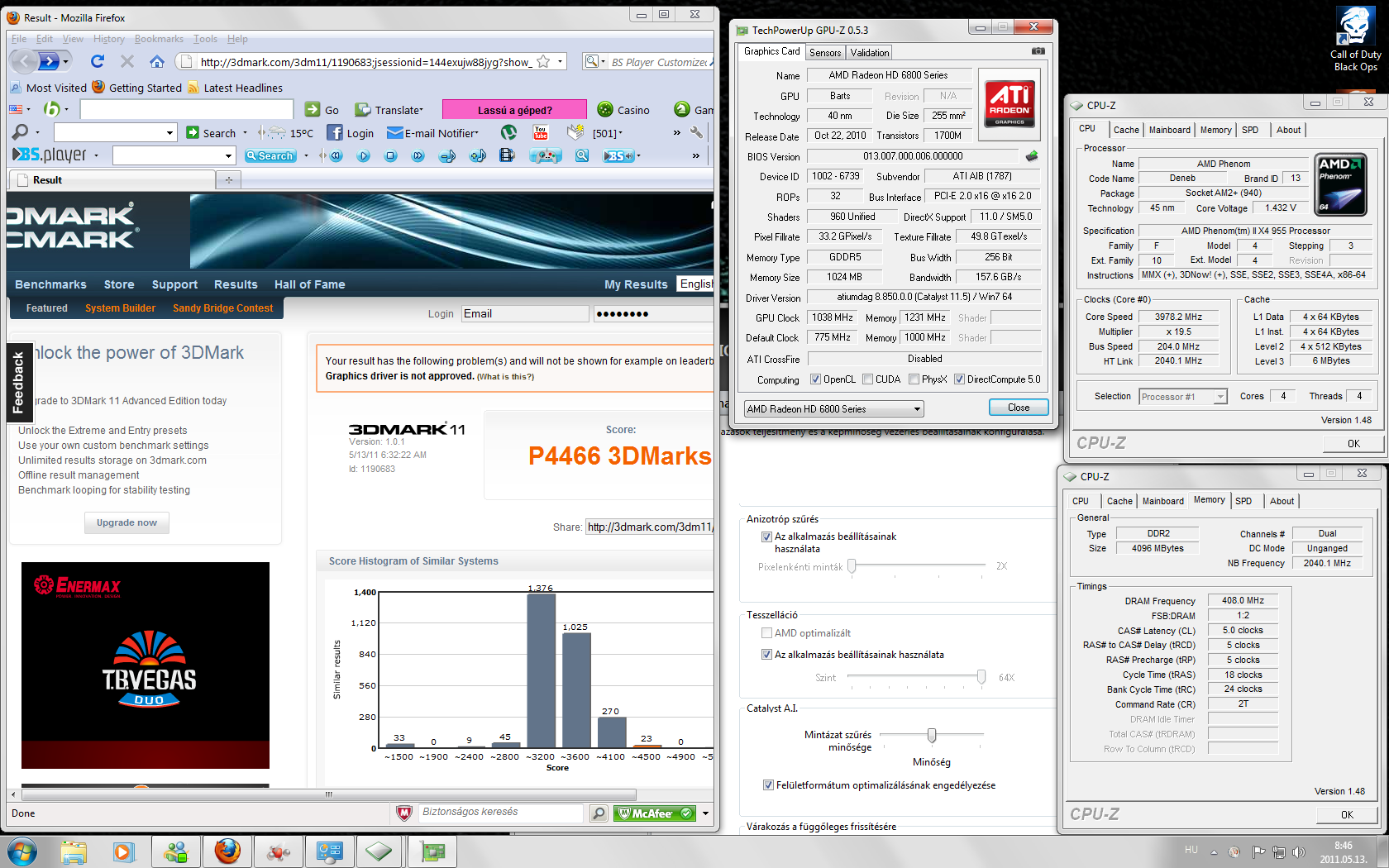Toggle the DirectCompute 5.0 checkbox
This screenshot has width=1389, height=868.
tap(960, 379)
